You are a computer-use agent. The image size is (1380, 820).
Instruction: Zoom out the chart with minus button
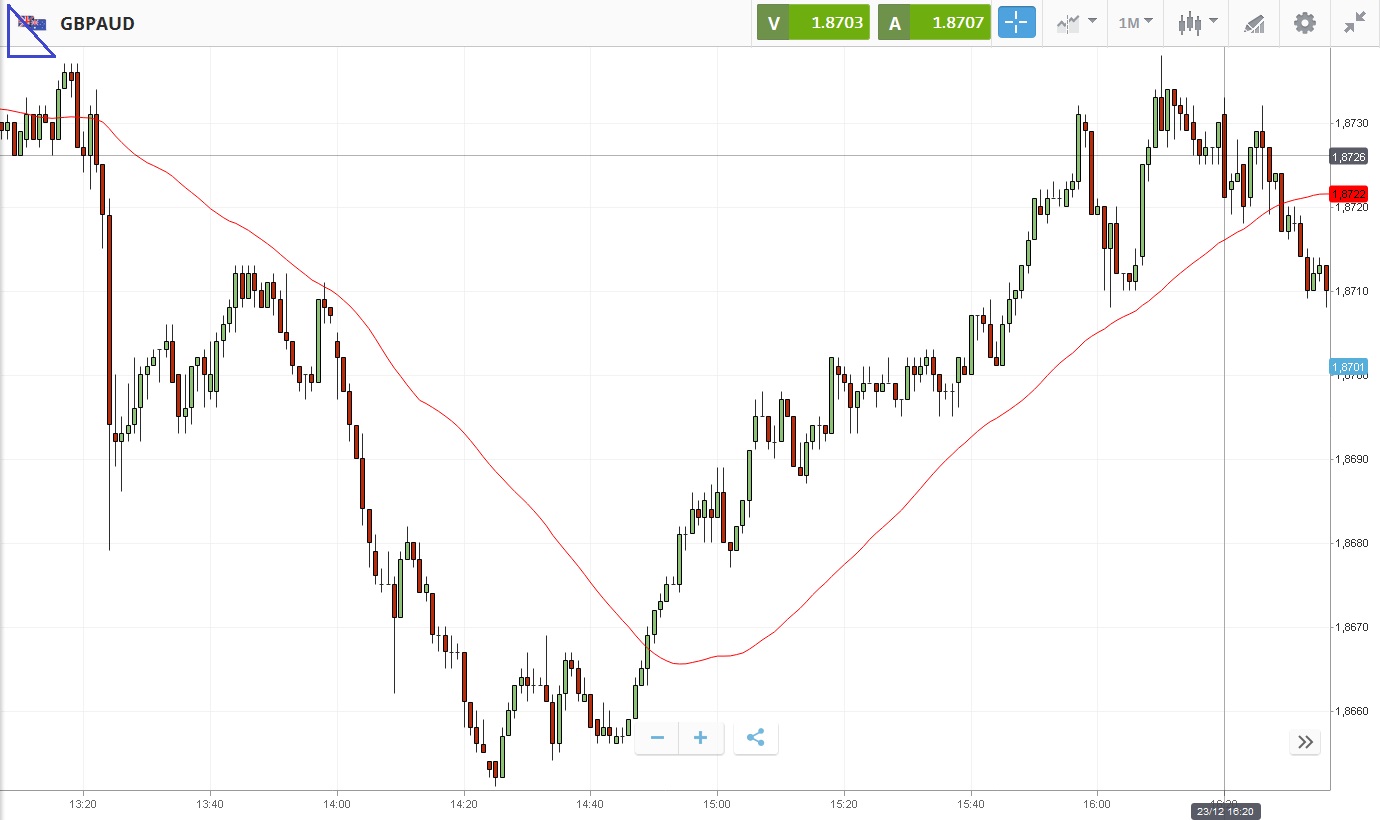point(657,738)
